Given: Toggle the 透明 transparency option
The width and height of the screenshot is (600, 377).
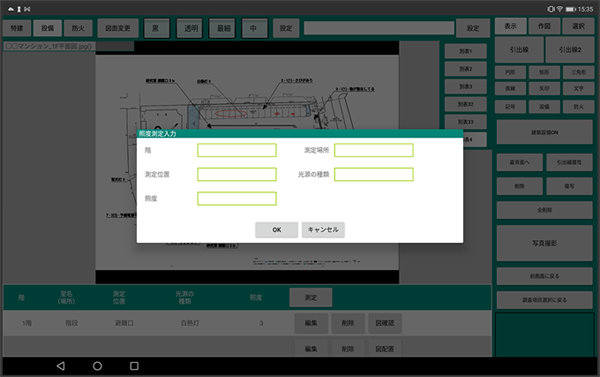Looking at the screenshot, I should click(190, 28).
